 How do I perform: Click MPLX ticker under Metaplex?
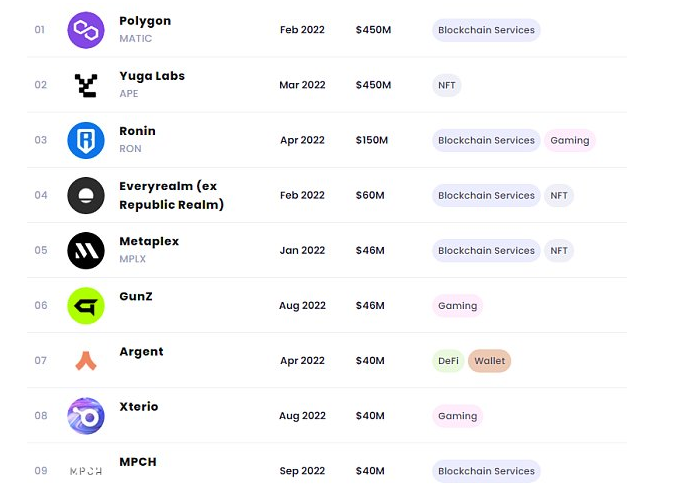133,259
